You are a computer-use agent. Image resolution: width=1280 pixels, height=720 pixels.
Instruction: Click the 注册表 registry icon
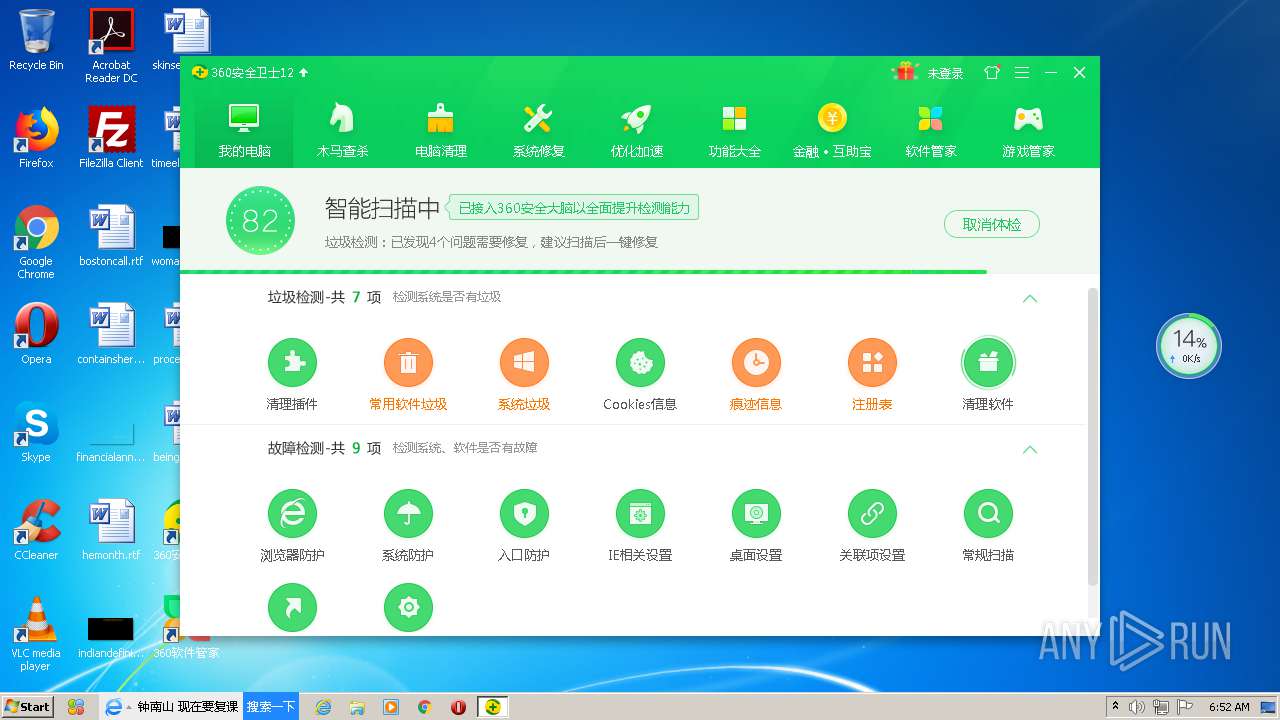[x=872, y=363]
